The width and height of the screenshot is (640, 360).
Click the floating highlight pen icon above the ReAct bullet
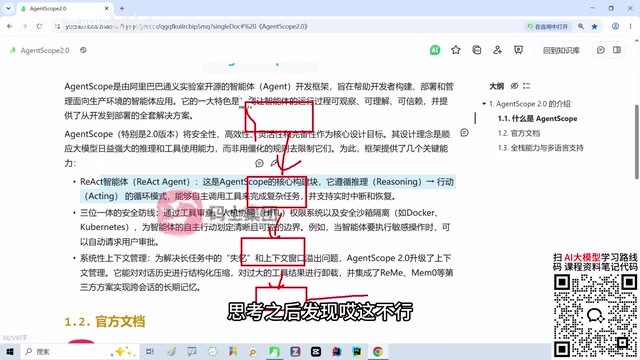(274, 163)
